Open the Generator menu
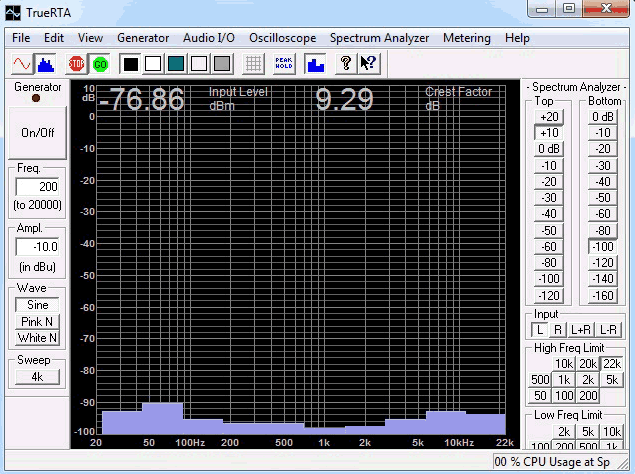Viewport: 635px width, 474px height. point(143,38)
